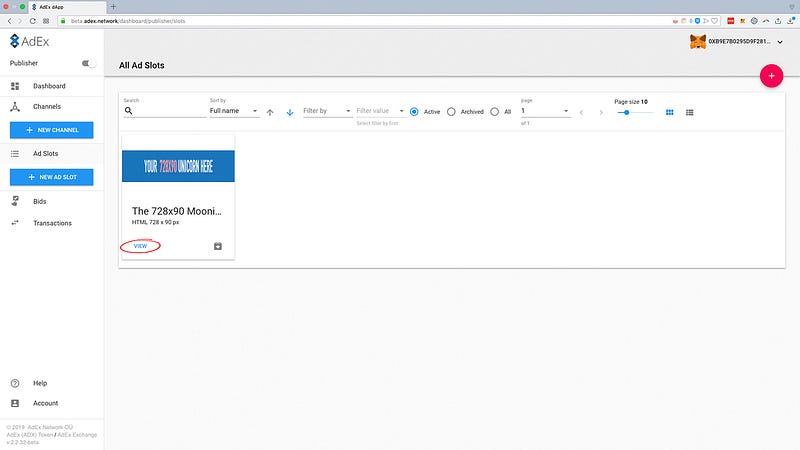Image resolution: width=800 pixels, height=450 pixels.
Task: Click the MetaMask fox avatar
Action: click(697, 41)
